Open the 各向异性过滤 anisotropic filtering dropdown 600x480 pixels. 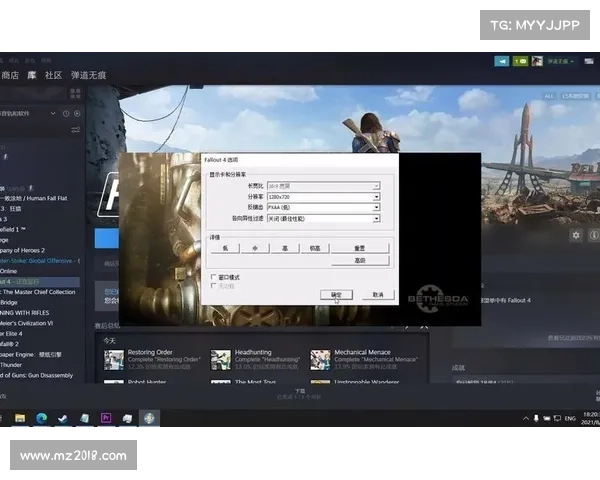[323, 219]
